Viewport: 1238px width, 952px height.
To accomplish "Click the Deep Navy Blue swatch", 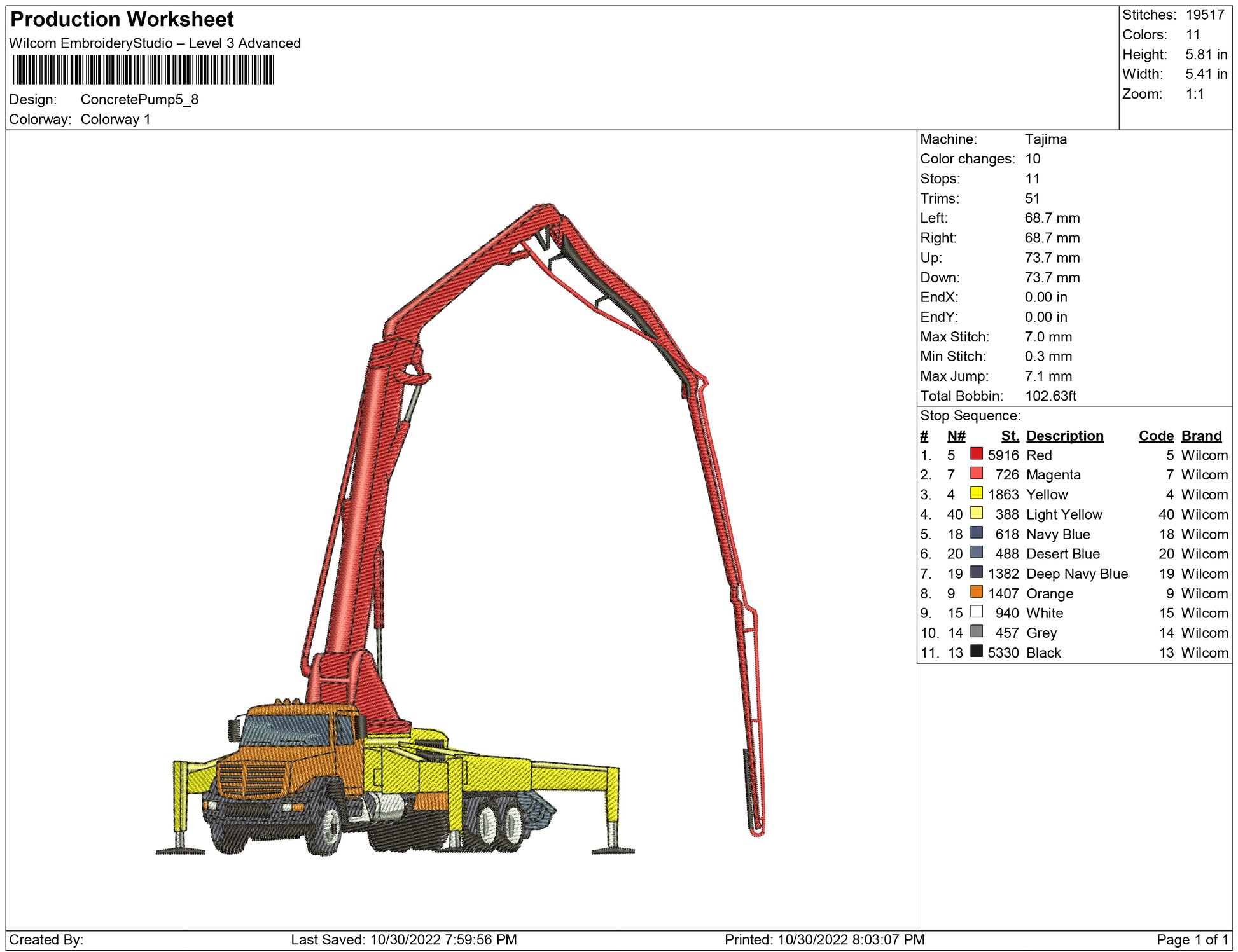I will [976, 572].
